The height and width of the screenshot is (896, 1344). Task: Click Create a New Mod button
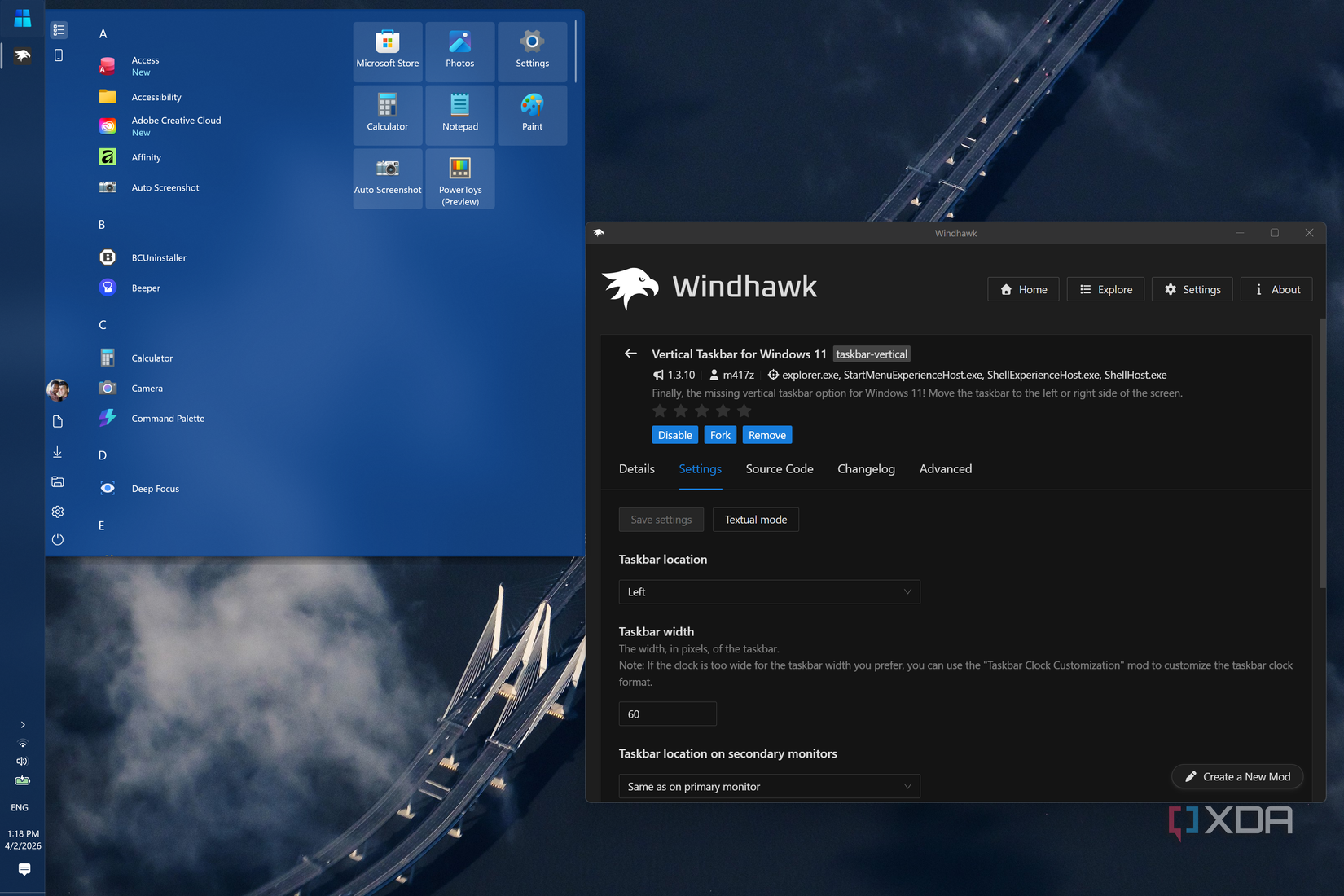1236,777
